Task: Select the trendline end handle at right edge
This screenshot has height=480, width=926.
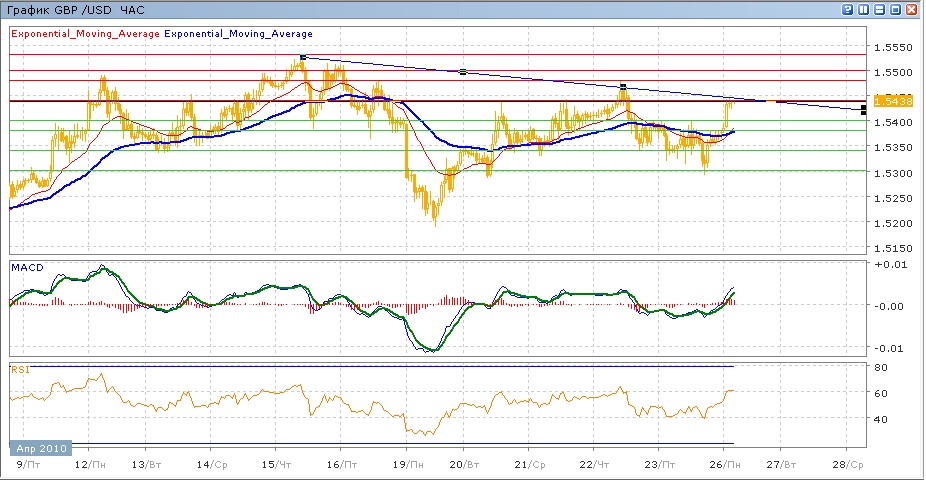Action: pyautogui.click(x=863, y=109)
